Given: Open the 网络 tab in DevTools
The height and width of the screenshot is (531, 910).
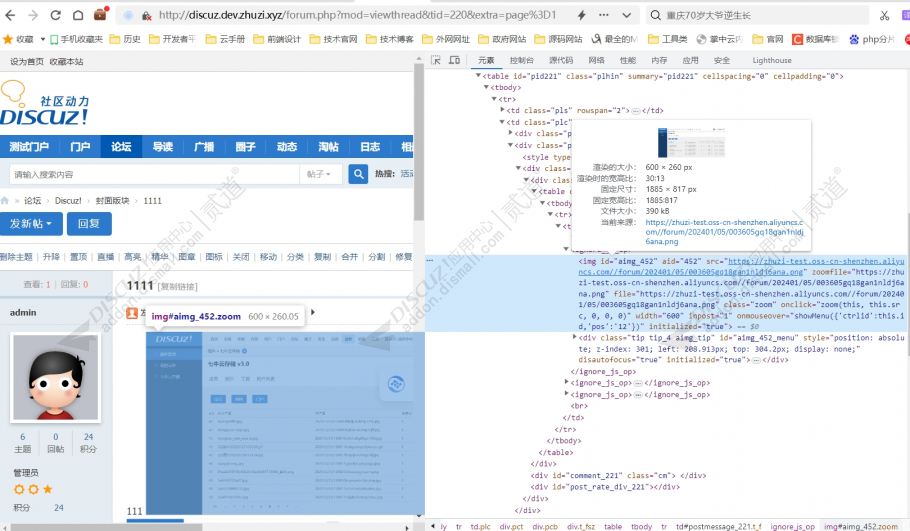Looking at the screenshot, I should click(x=595, y=60).
